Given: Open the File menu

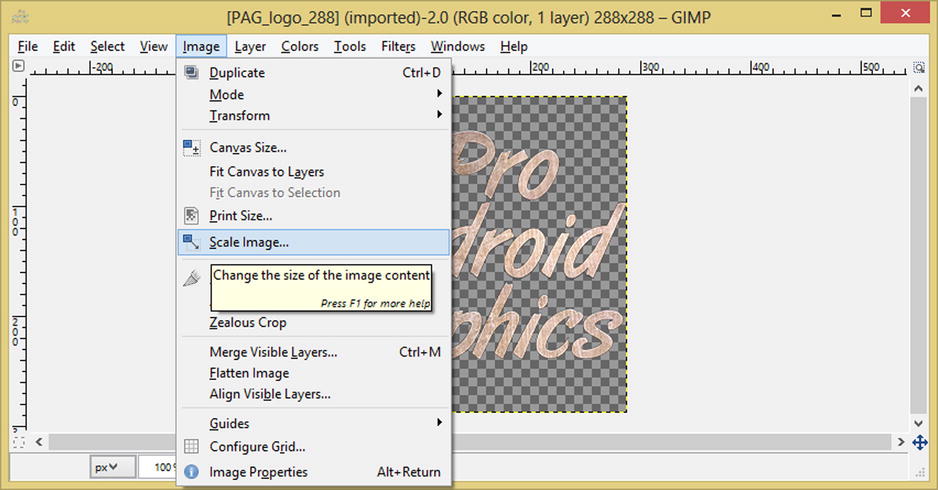Looking at the screenshot, I should coord(28,46).
